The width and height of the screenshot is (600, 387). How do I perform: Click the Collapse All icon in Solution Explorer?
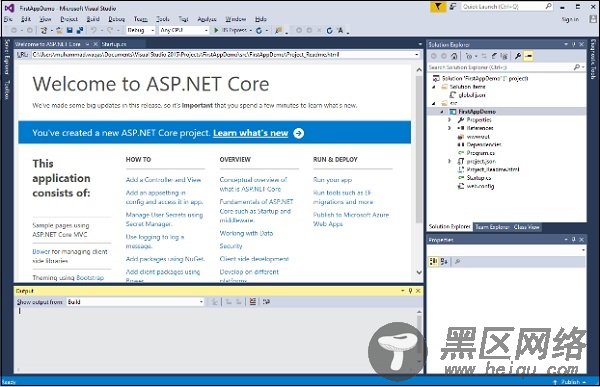coord(494,56)
